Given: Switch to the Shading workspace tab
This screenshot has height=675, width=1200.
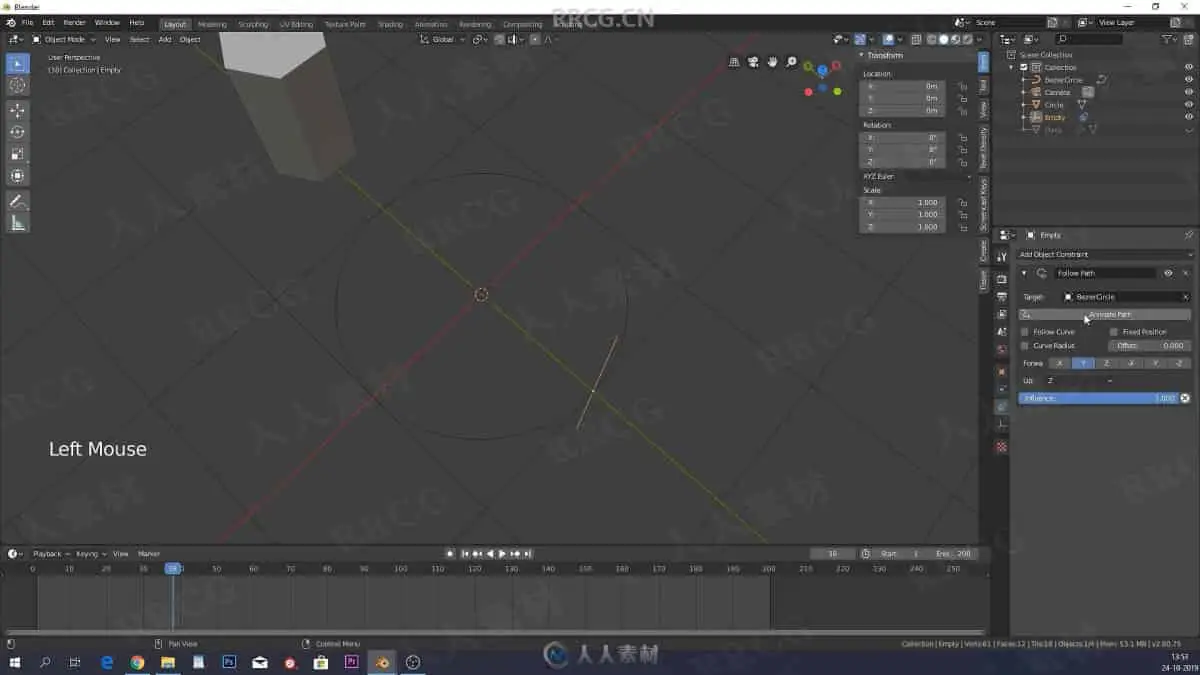Looking at the screenshot, I should (390, 24).
